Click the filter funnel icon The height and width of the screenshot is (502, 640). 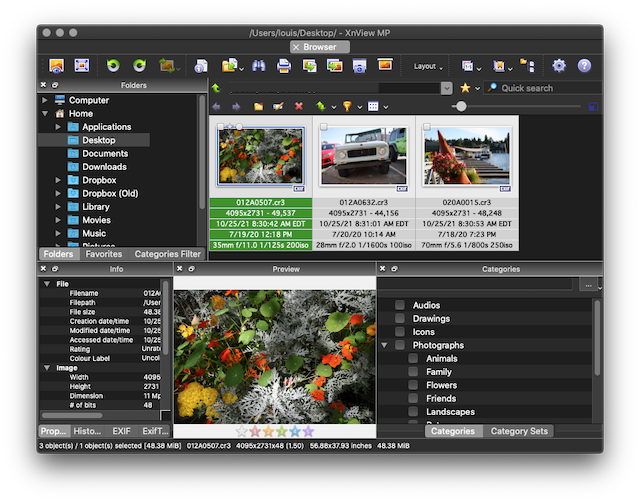[347, 106]
